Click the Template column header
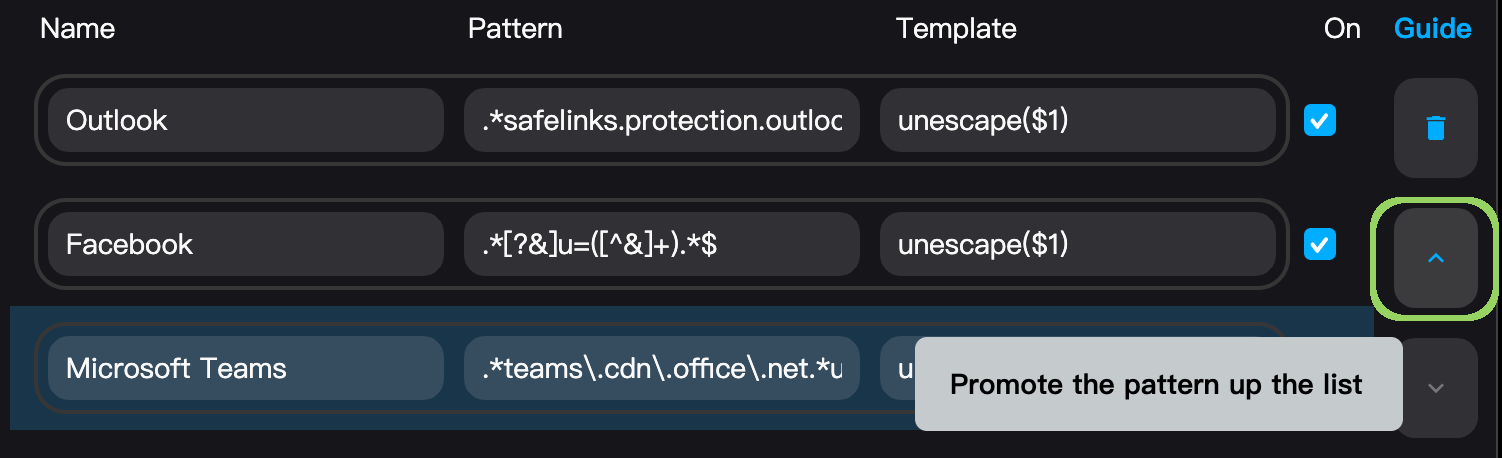The image size is (1502, 458). pyautogui.click(x=956, y=28)
